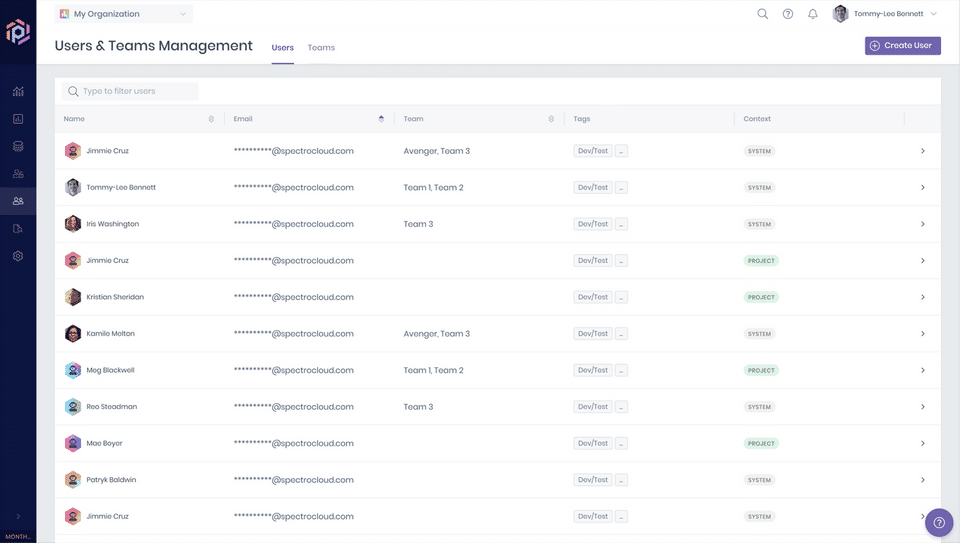Switch to the Teams tab
Viewport: 960px width, 543px height.
[x=321, y=48]
